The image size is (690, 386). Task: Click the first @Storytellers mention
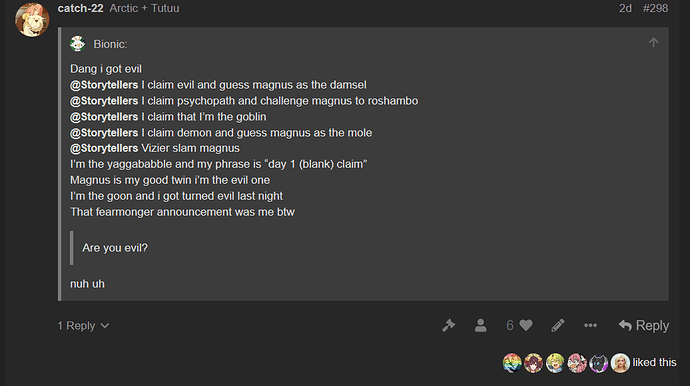pyautogui.click(x=104, y=85)
